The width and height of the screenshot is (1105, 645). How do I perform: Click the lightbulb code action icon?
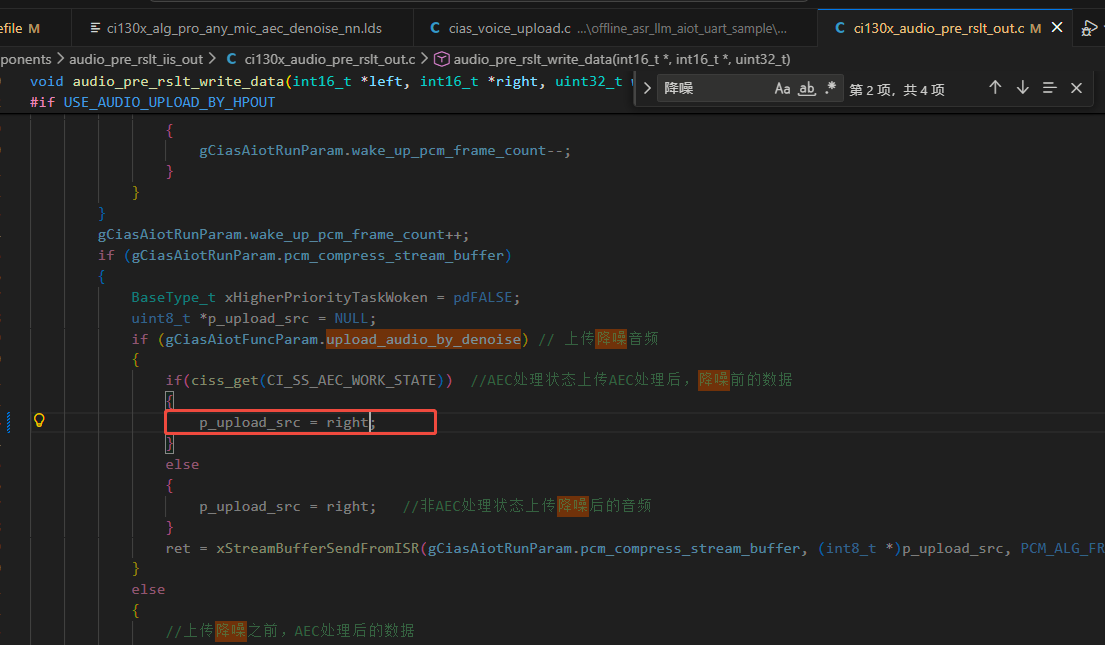pos(40,421)
